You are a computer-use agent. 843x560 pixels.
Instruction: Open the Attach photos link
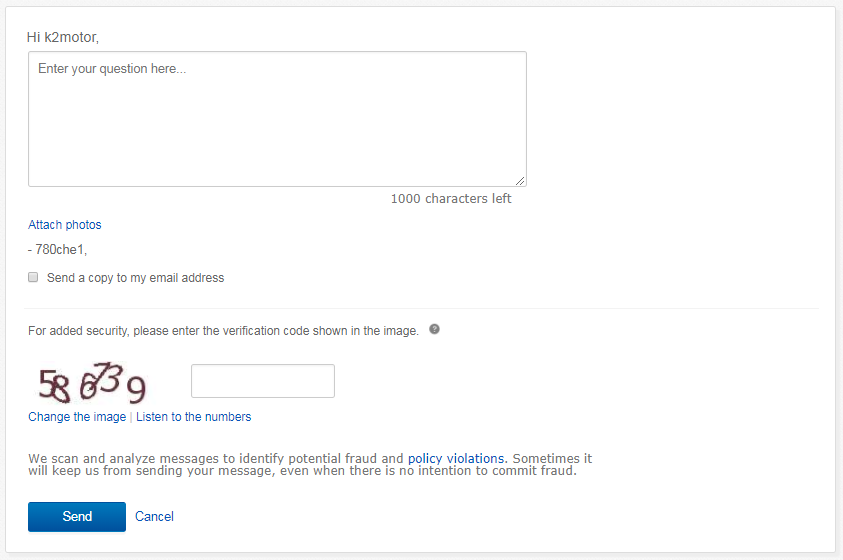(x=65, y=225)
